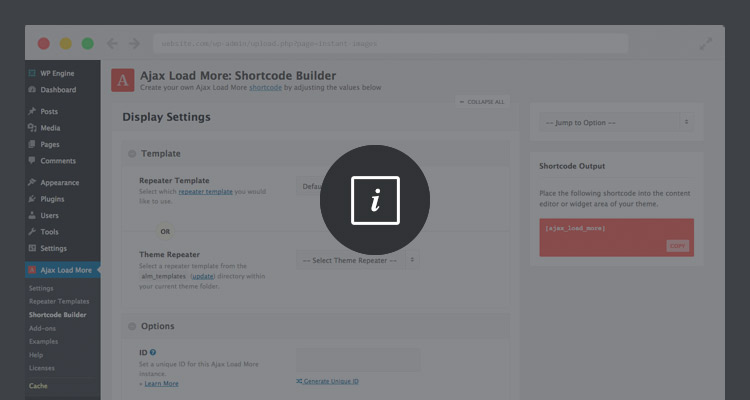This screenshot has width=750, height=400.
Task: Click the Pages icon in sidebar
Action: pos(32,144)
